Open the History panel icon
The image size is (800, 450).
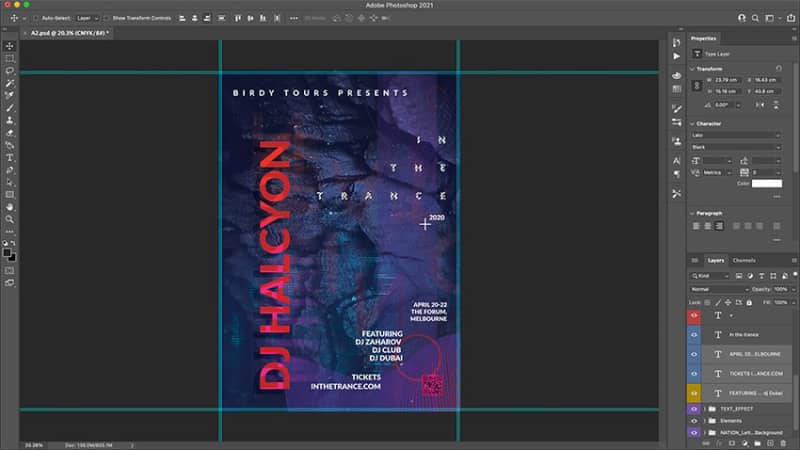677,42
